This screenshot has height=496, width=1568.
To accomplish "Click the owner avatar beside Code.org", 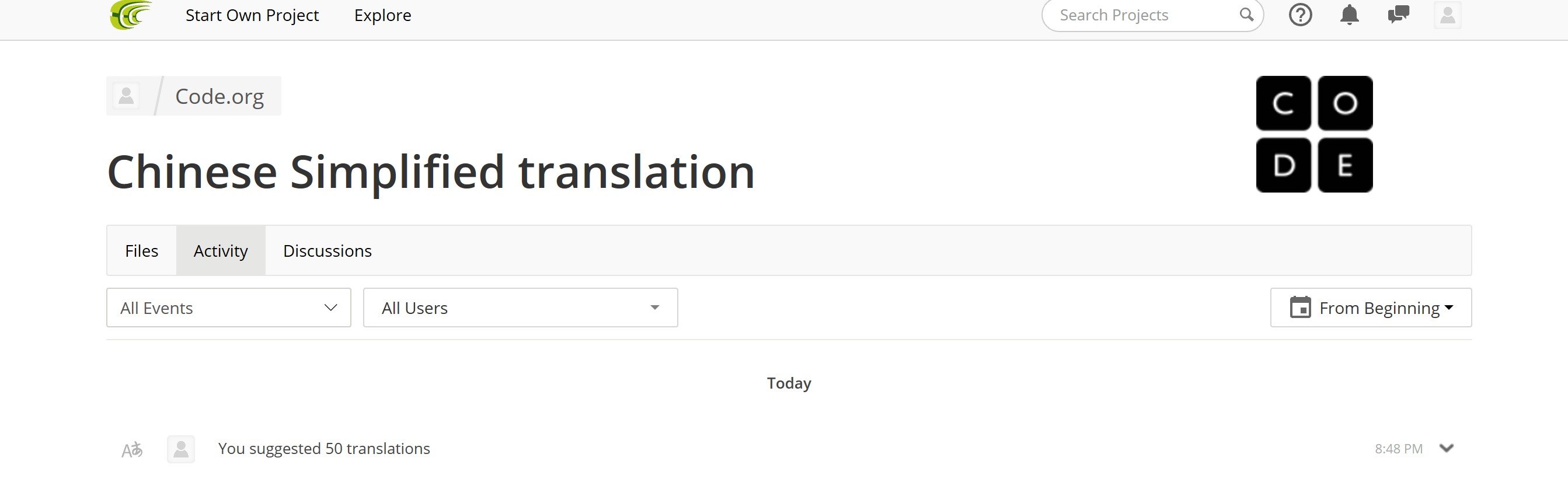I will (x=127, y=96).
